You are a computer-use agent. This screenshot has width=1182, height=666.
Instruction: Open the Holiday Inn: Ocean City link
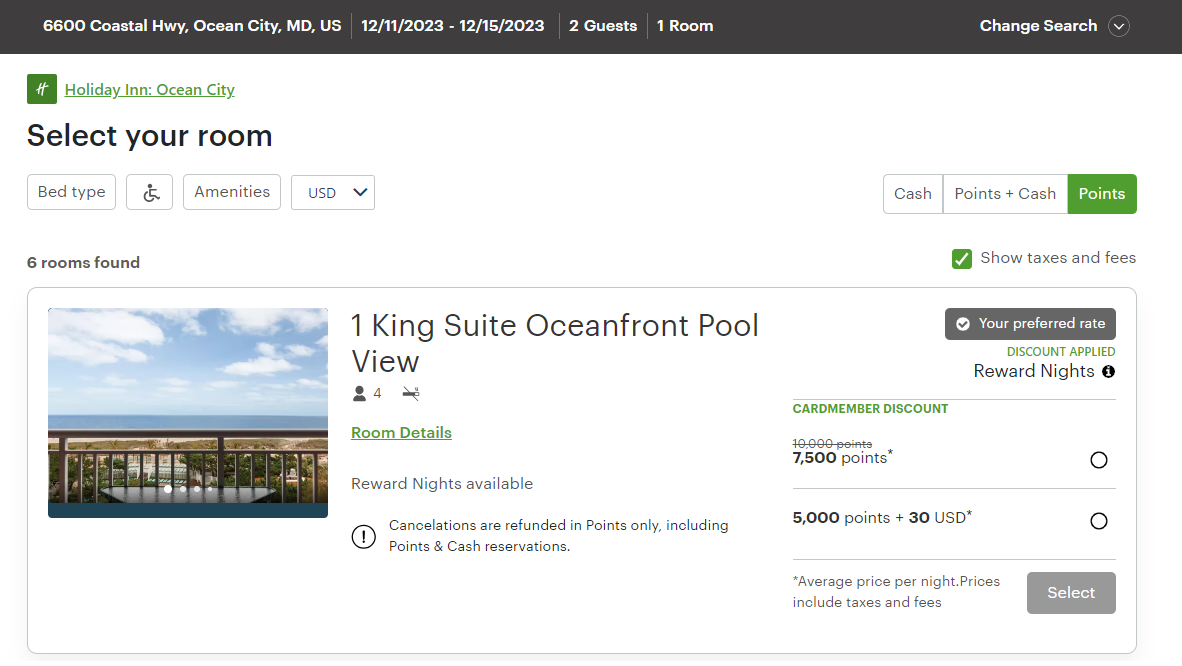[150, 89]
